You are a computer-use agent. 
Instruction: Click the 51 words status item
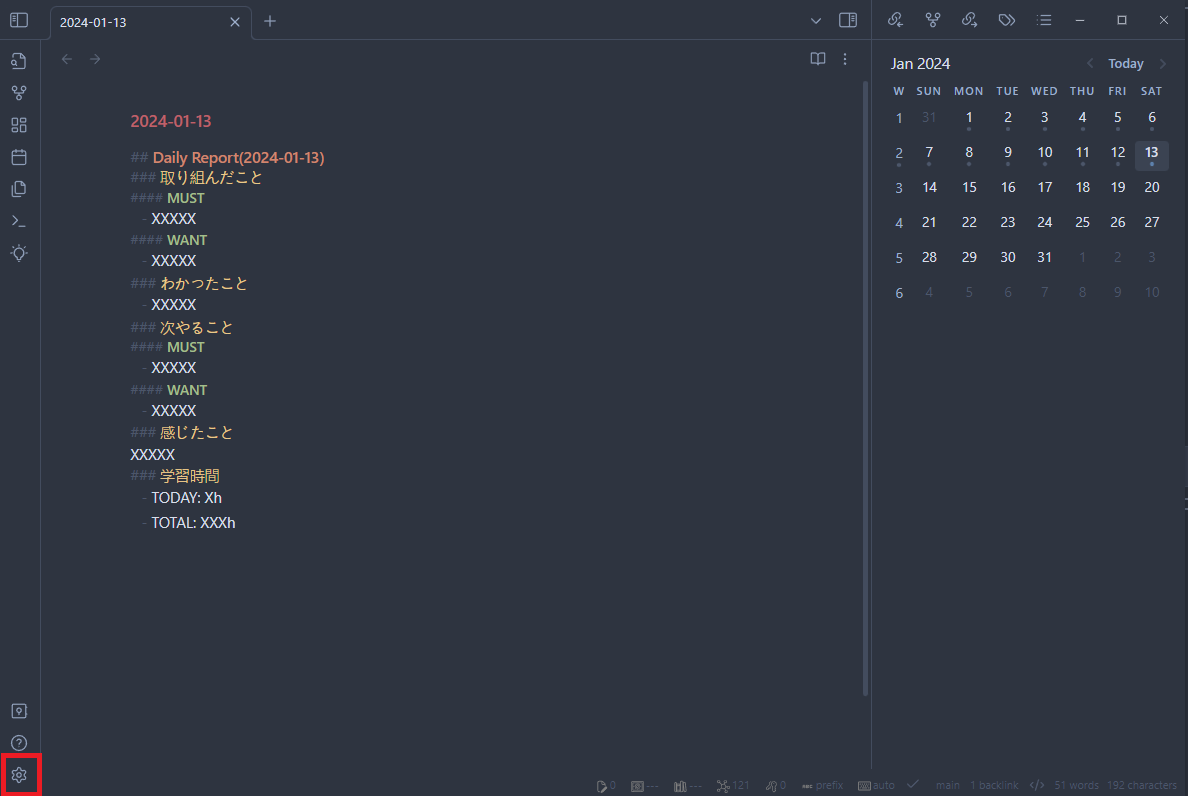click(x=1076, y=785)
